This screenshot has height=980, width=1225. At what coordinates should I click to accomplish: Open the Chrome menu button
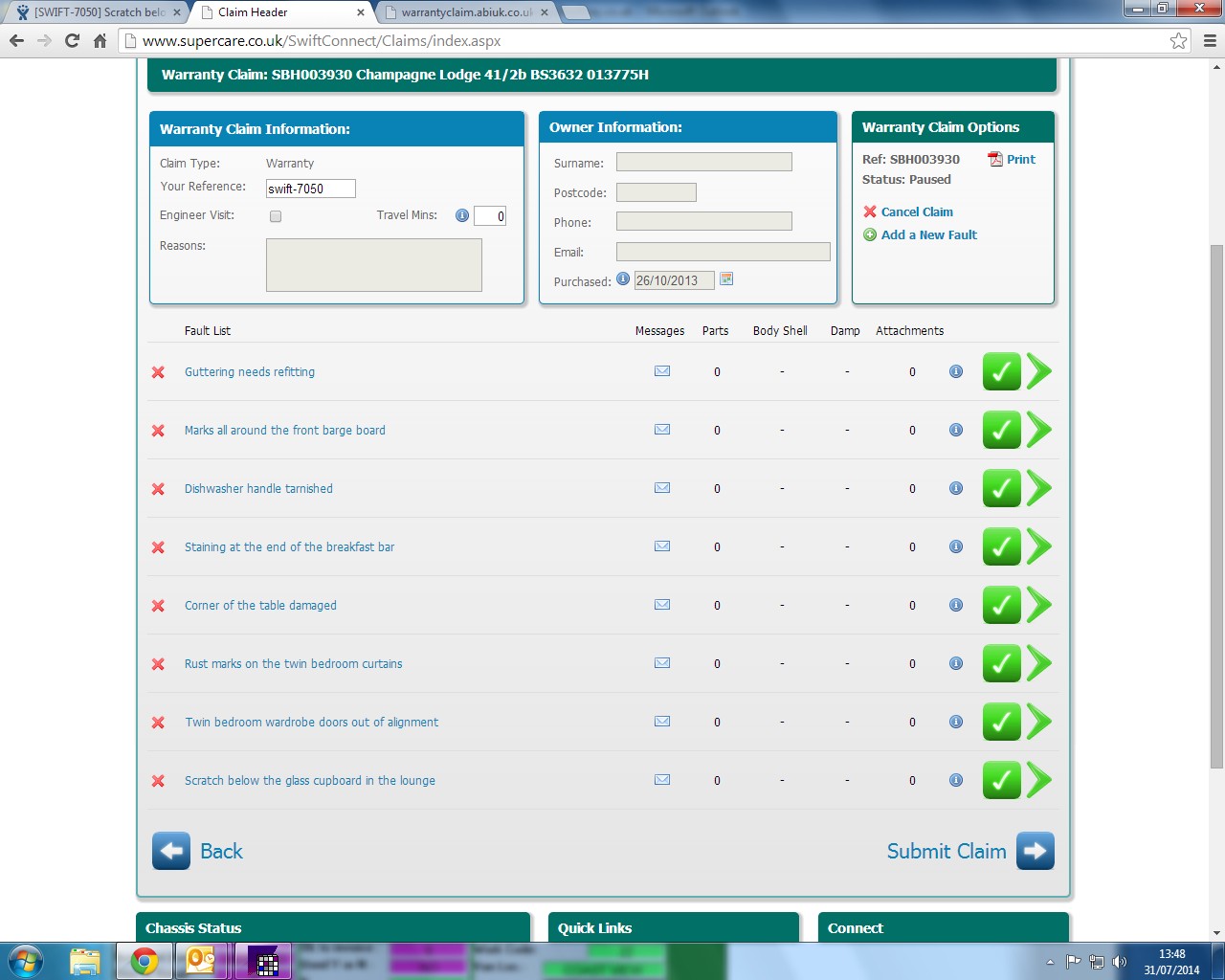1210,41
